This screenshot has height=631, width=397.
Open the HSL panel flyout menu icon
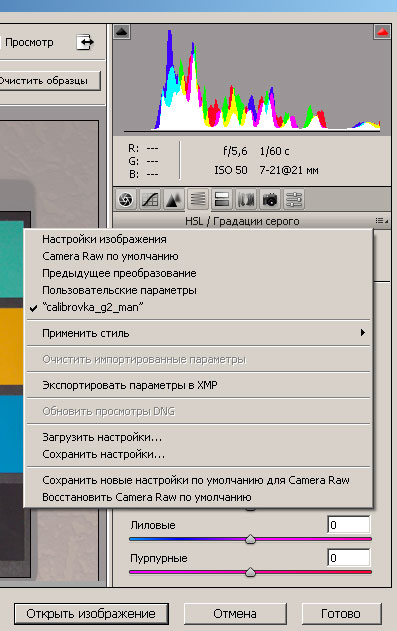click(382, 221)
